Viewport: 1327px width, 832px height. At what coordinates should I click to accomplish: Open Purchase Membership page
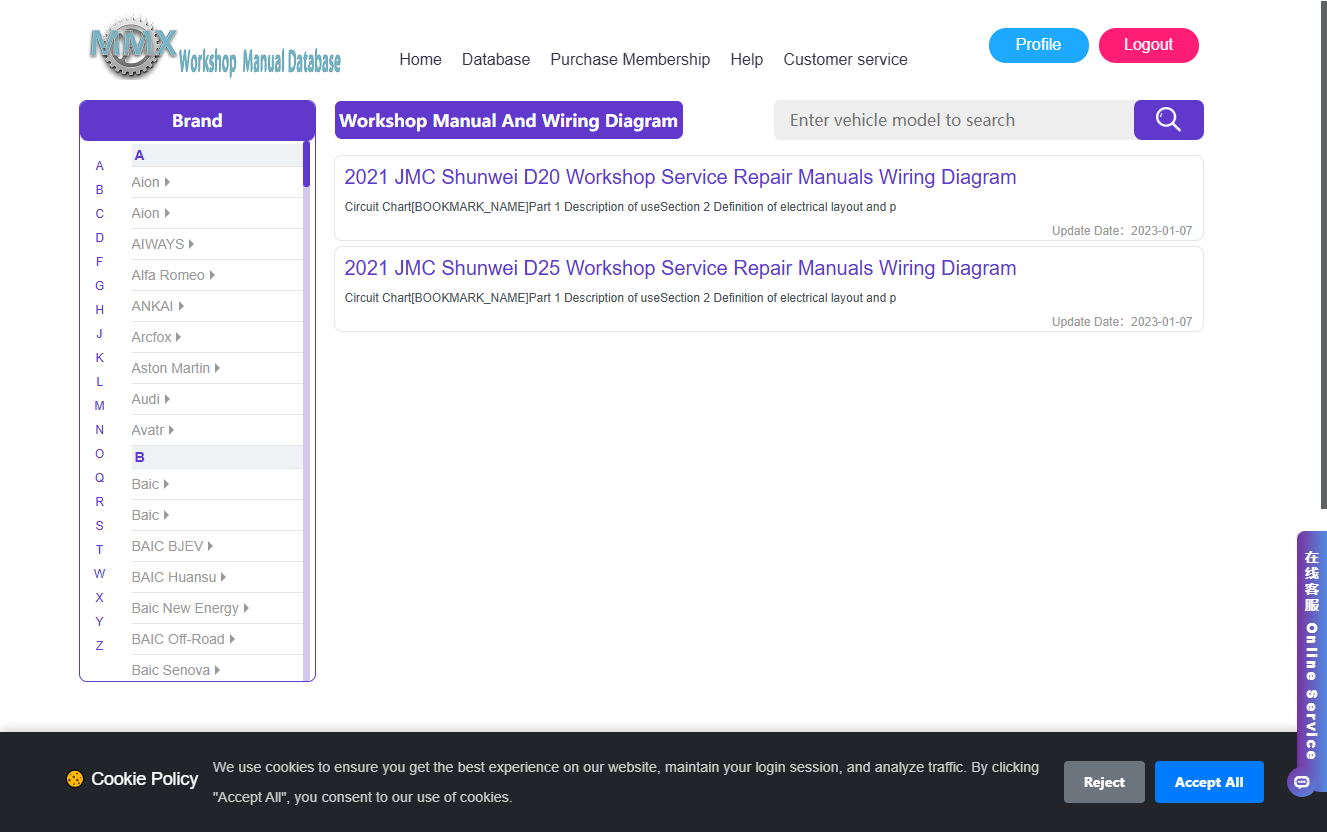point(630,59)
